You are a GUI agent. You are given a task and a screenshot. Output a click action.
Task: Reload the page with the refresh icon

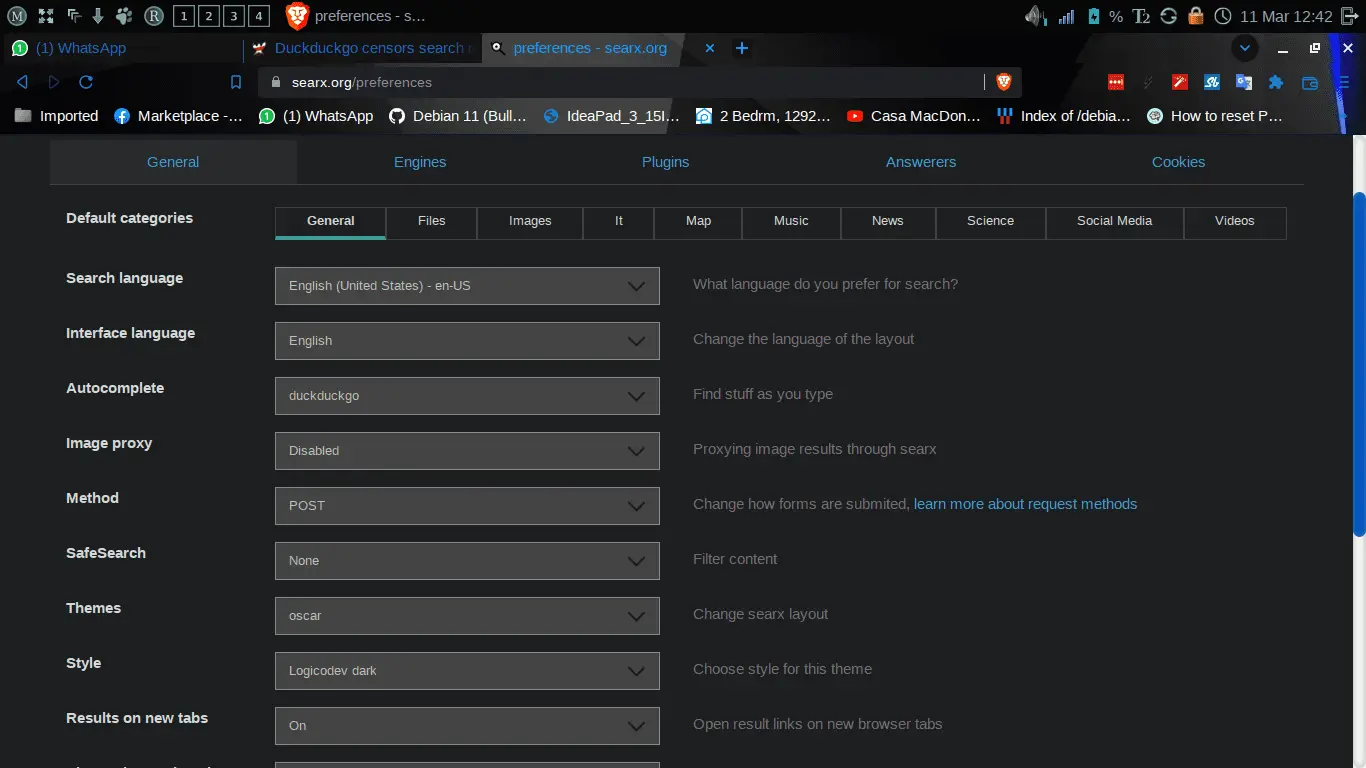point(87,82)
